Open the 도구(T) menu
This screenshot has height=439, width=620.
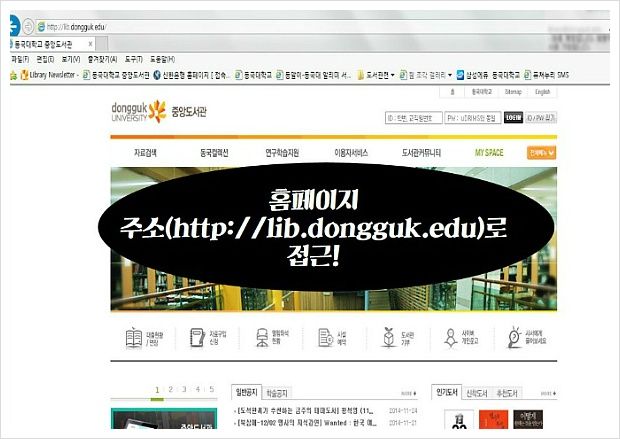[x=133, y=59]
